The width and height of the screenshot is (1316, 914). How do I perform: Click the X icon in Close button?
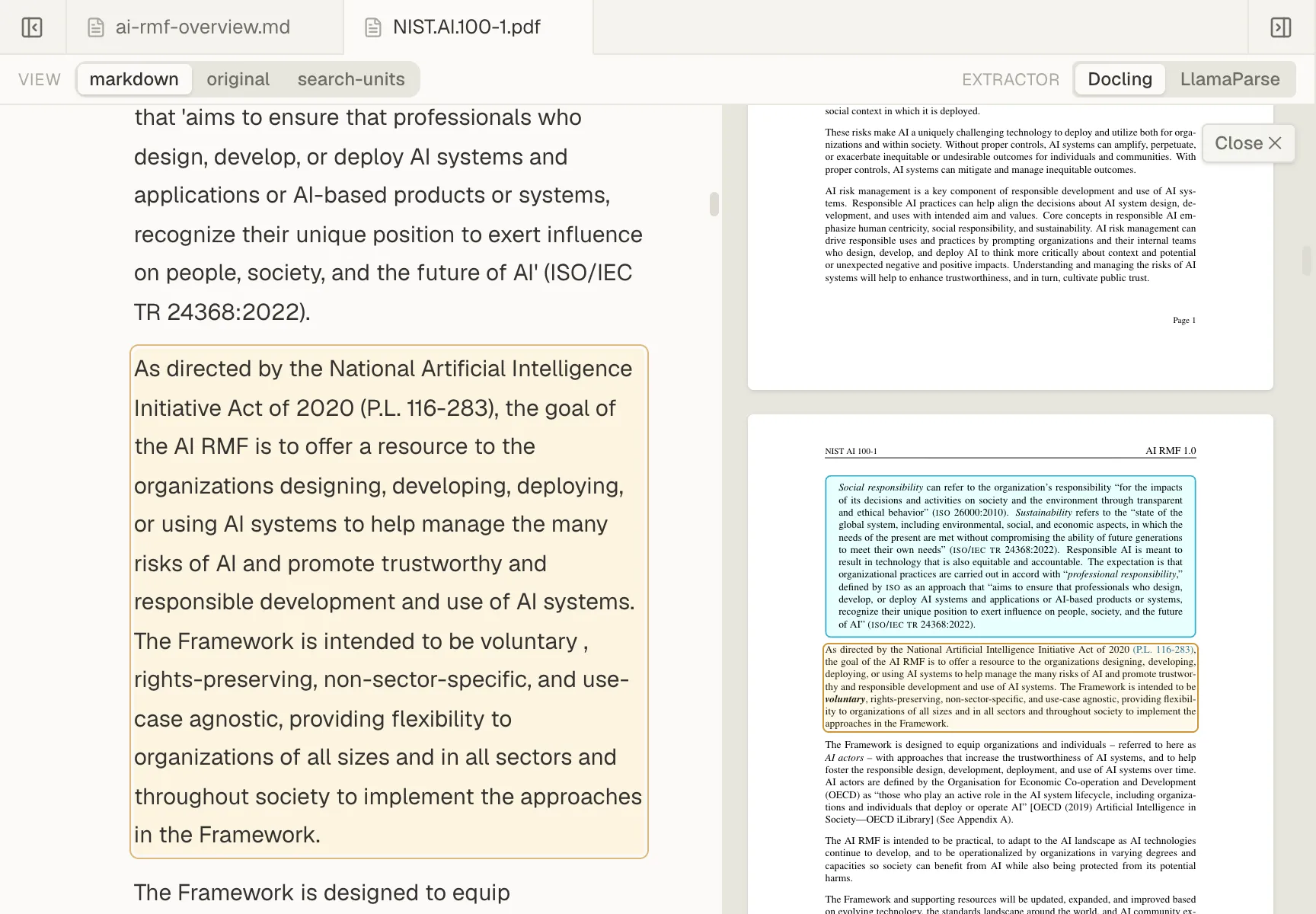coord(1276,143)
